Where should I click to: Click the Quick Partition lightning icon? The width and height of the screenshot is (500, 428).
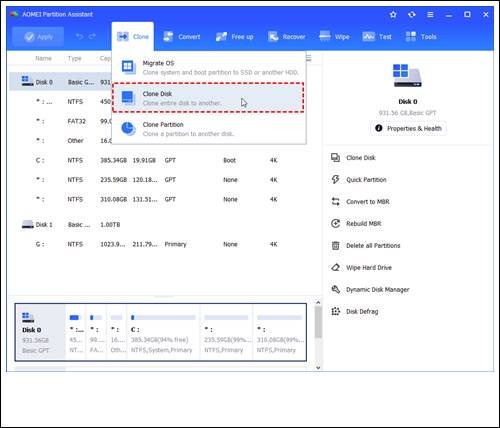click(335, 179)
